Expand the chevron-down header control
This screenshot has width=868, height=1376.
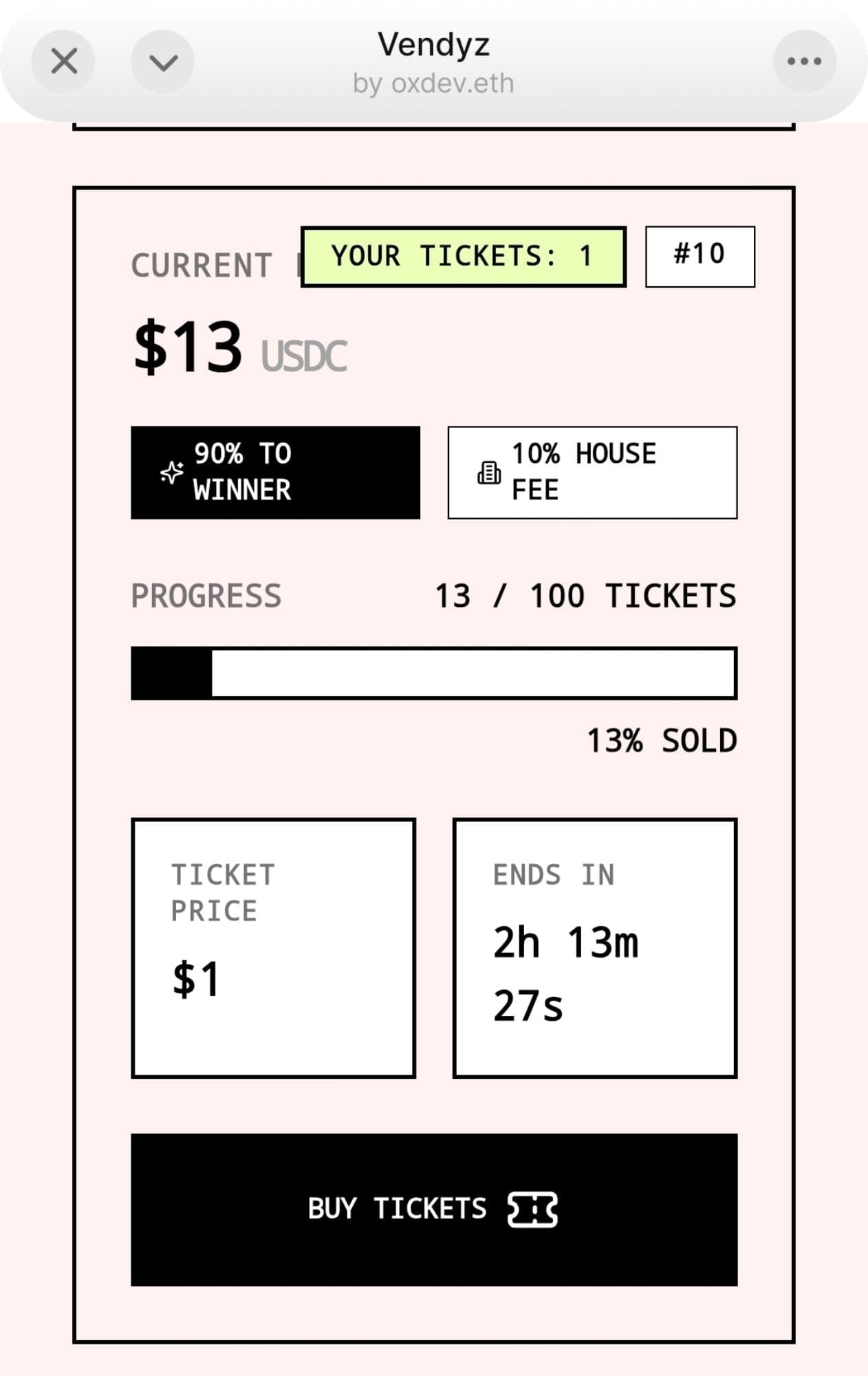pyautogui.click(x=163, y=62)
